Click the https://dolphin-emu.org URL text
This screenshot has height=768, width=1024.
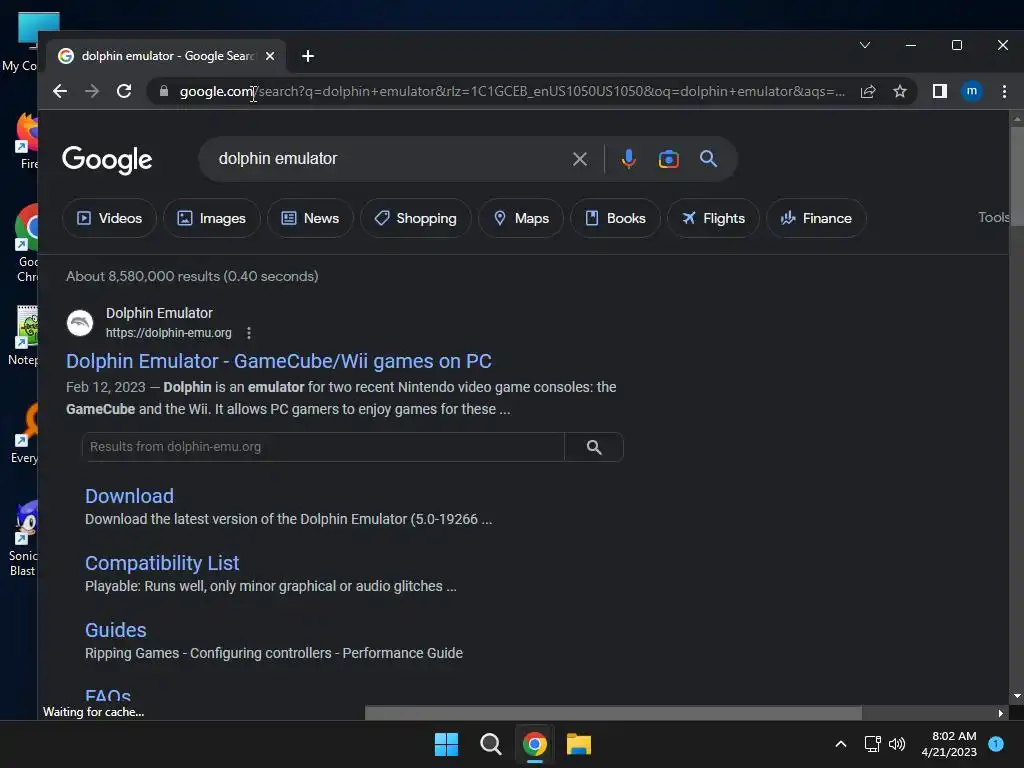tap(168, 333)
